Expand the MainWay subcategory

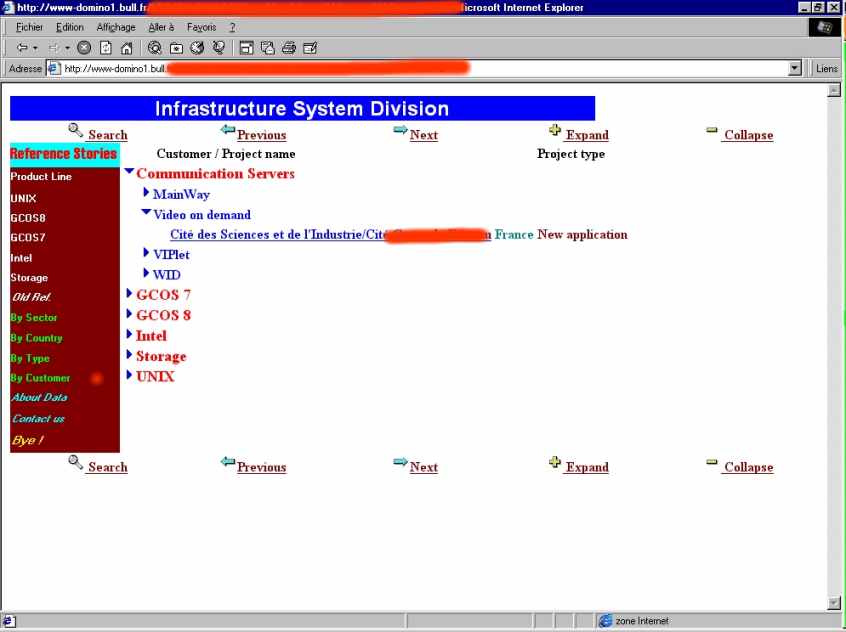point(146,192)
